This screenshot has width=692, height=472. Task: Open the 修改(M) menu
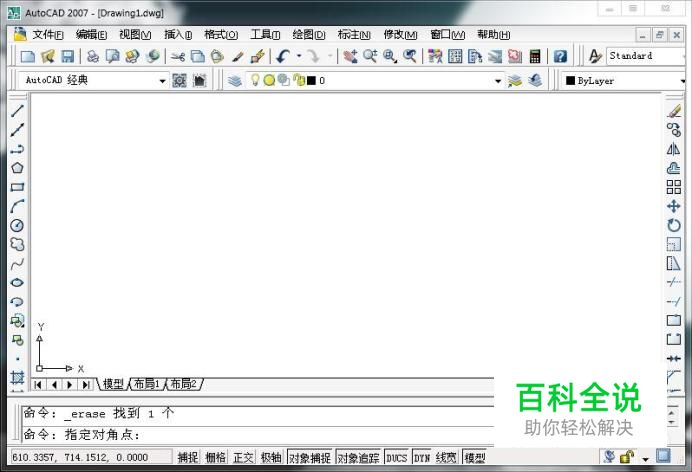click(x=400, y=34)
